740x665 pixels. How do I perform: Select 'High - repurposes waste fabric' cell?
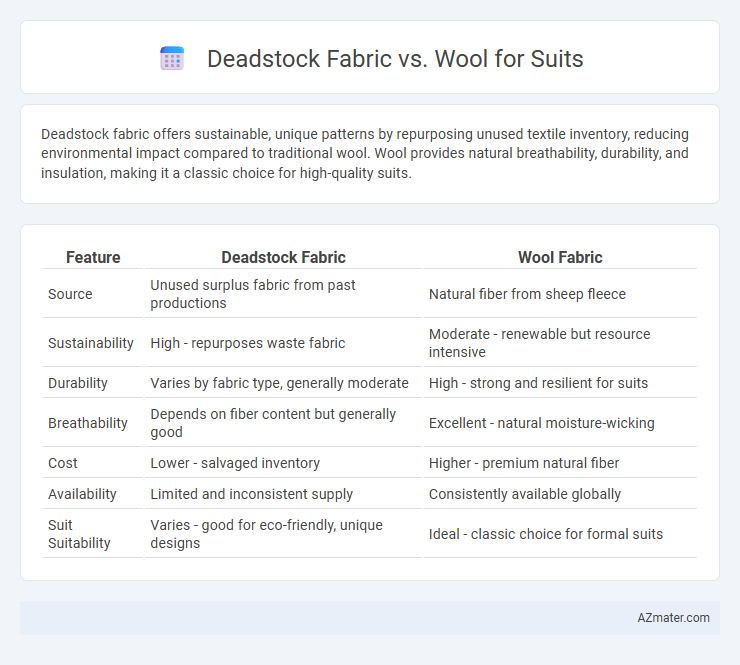(283, 343)
